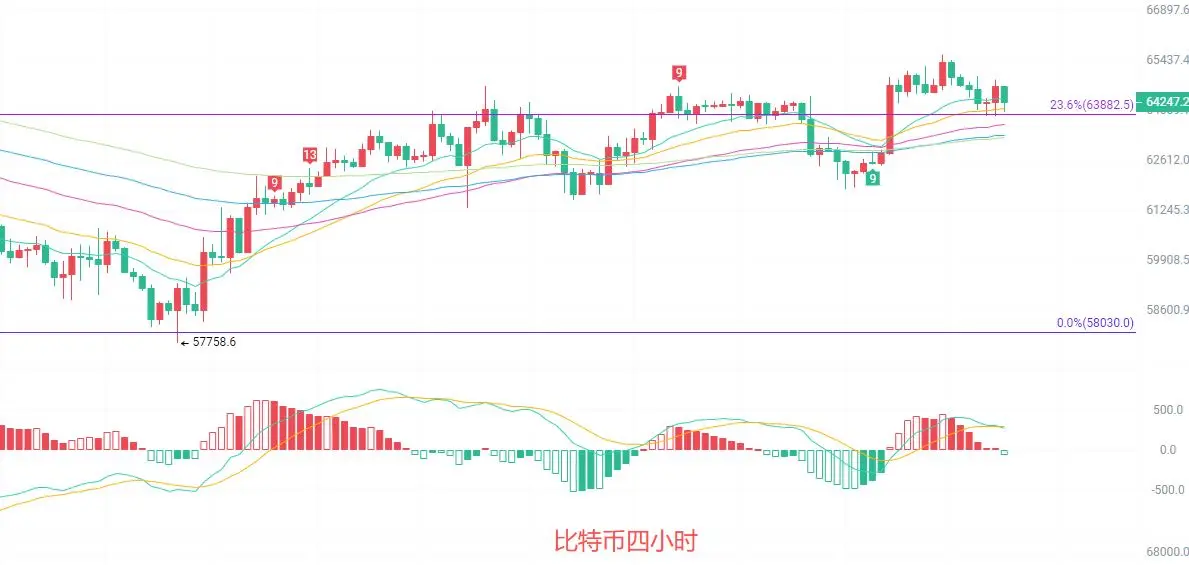Click the red 9 marker at the 64000 peak
Image resolution: width=1189 pixels, height=565 pixels.
coord(679,74)
